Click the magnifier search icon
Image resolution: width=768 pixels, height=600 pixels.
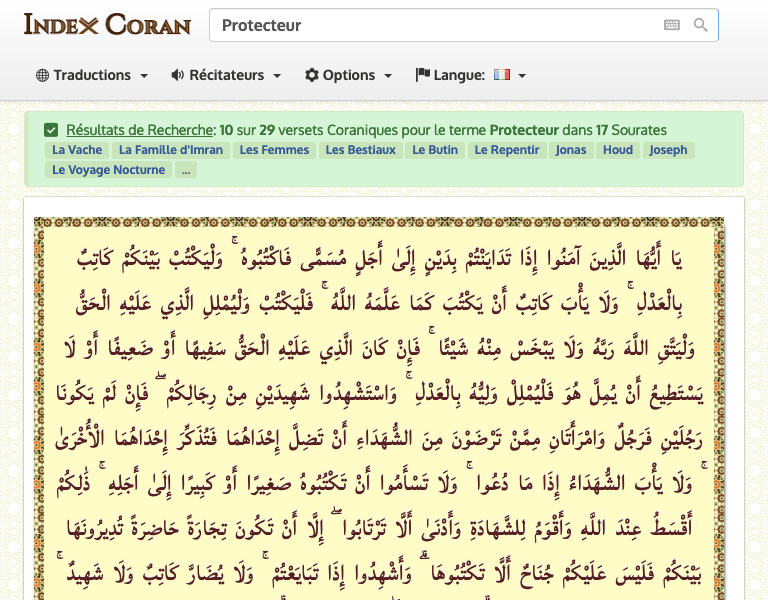tap(701, 25)
